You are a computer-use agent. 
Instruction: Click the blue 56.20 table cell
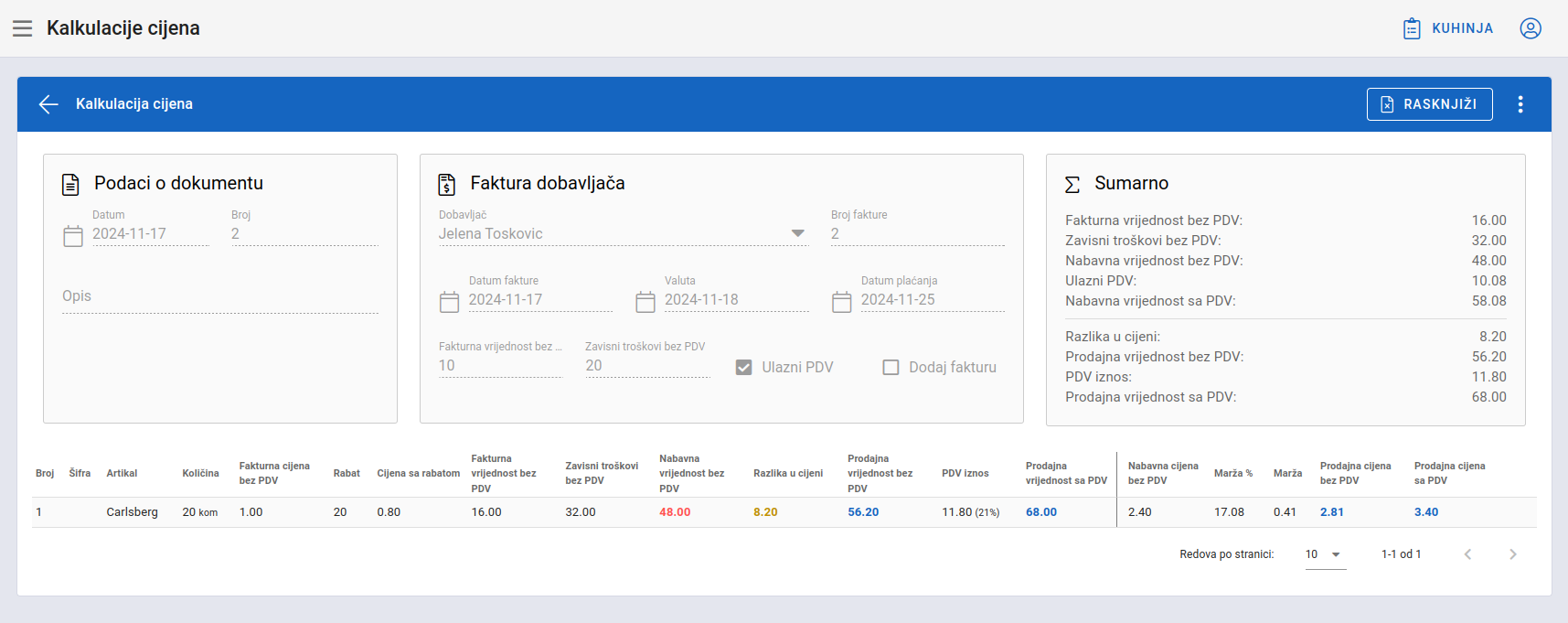(x=863, y=512)
